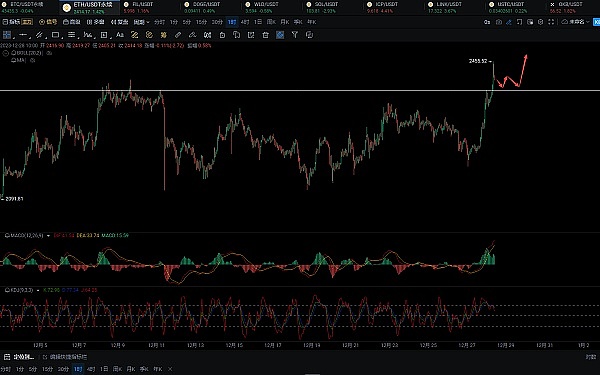
Task: Close the bottom timeframe bar with X
Action: 170,369
